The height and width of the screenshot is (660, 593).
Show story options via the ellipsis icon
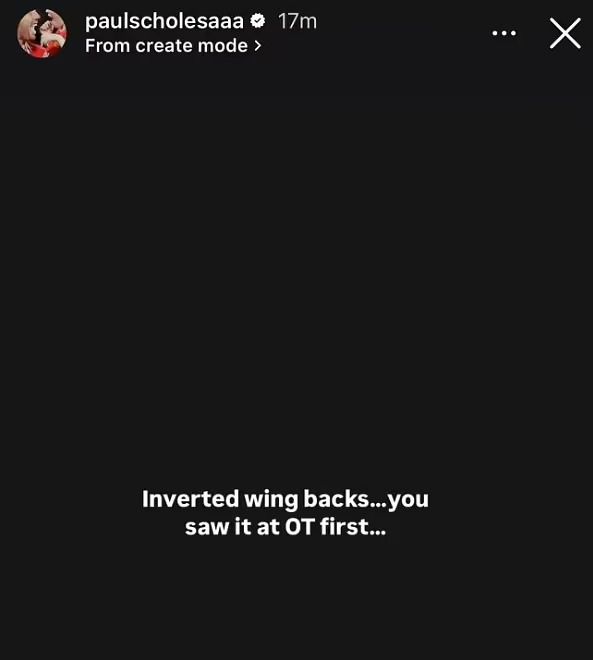[504, 33]
